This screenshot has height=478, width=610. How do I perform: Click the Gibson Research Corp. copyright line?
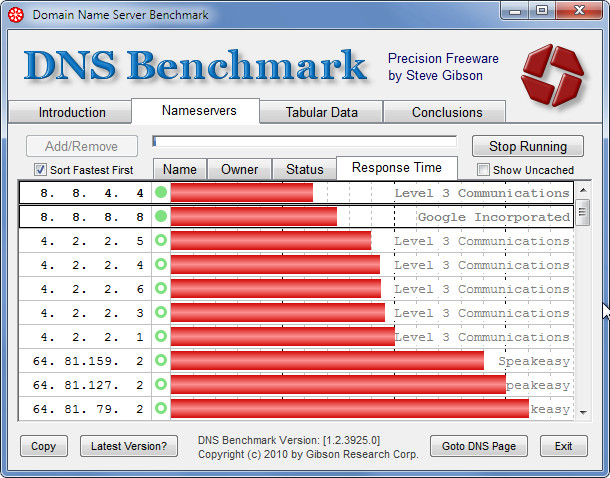[308, 454]
